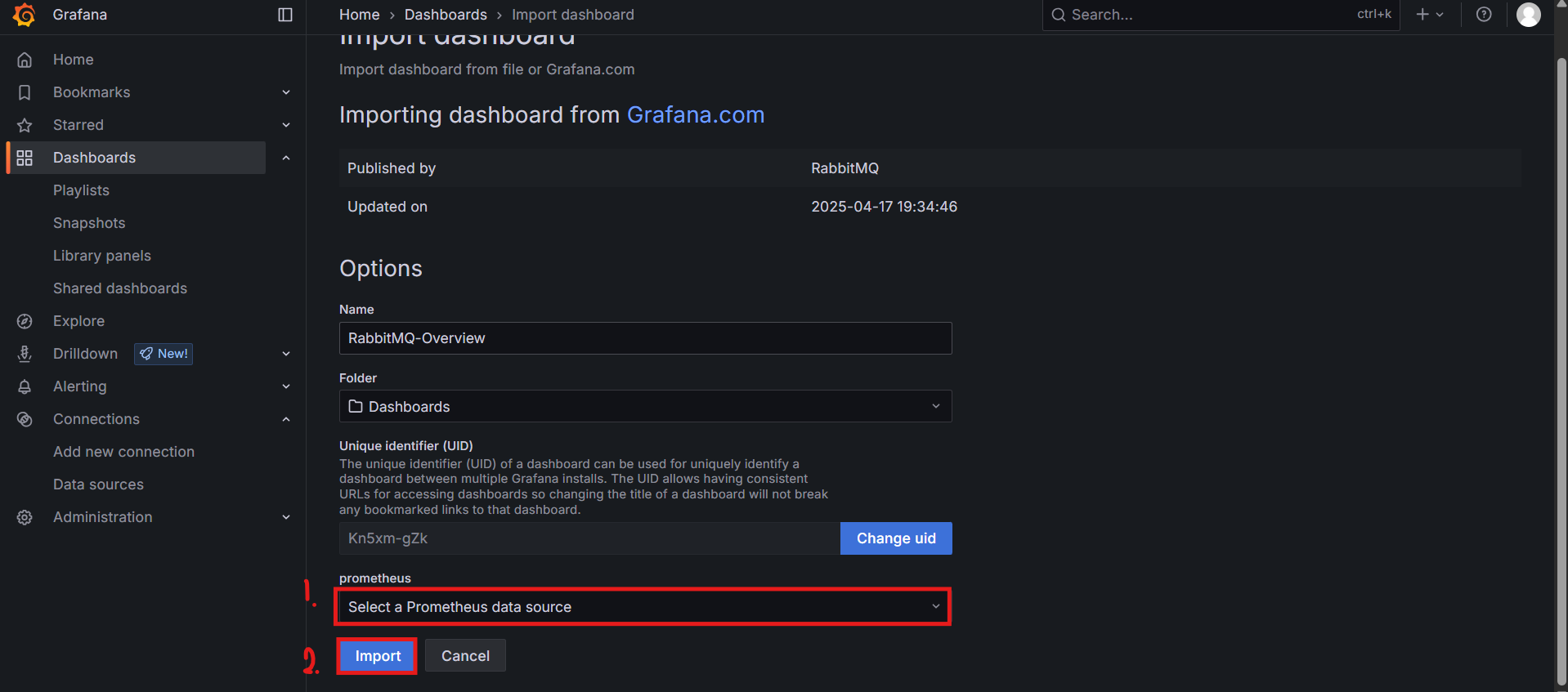Open the Folder dropdown showing Dashboards

(645, 406)
